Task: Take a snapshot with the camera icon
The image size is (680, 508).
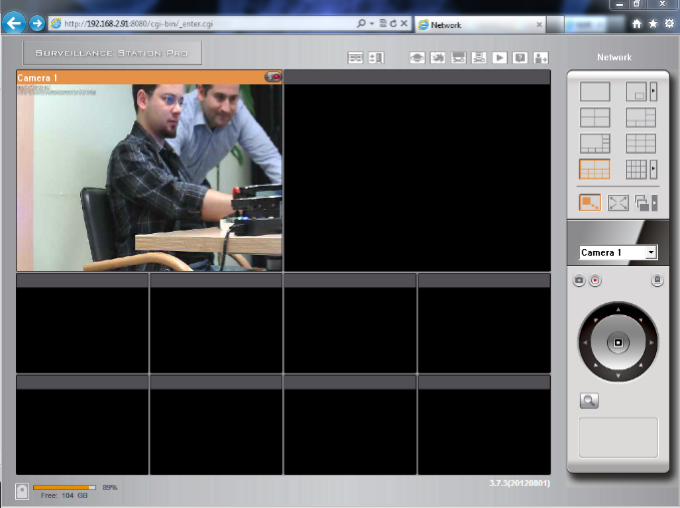Action: 579,281
